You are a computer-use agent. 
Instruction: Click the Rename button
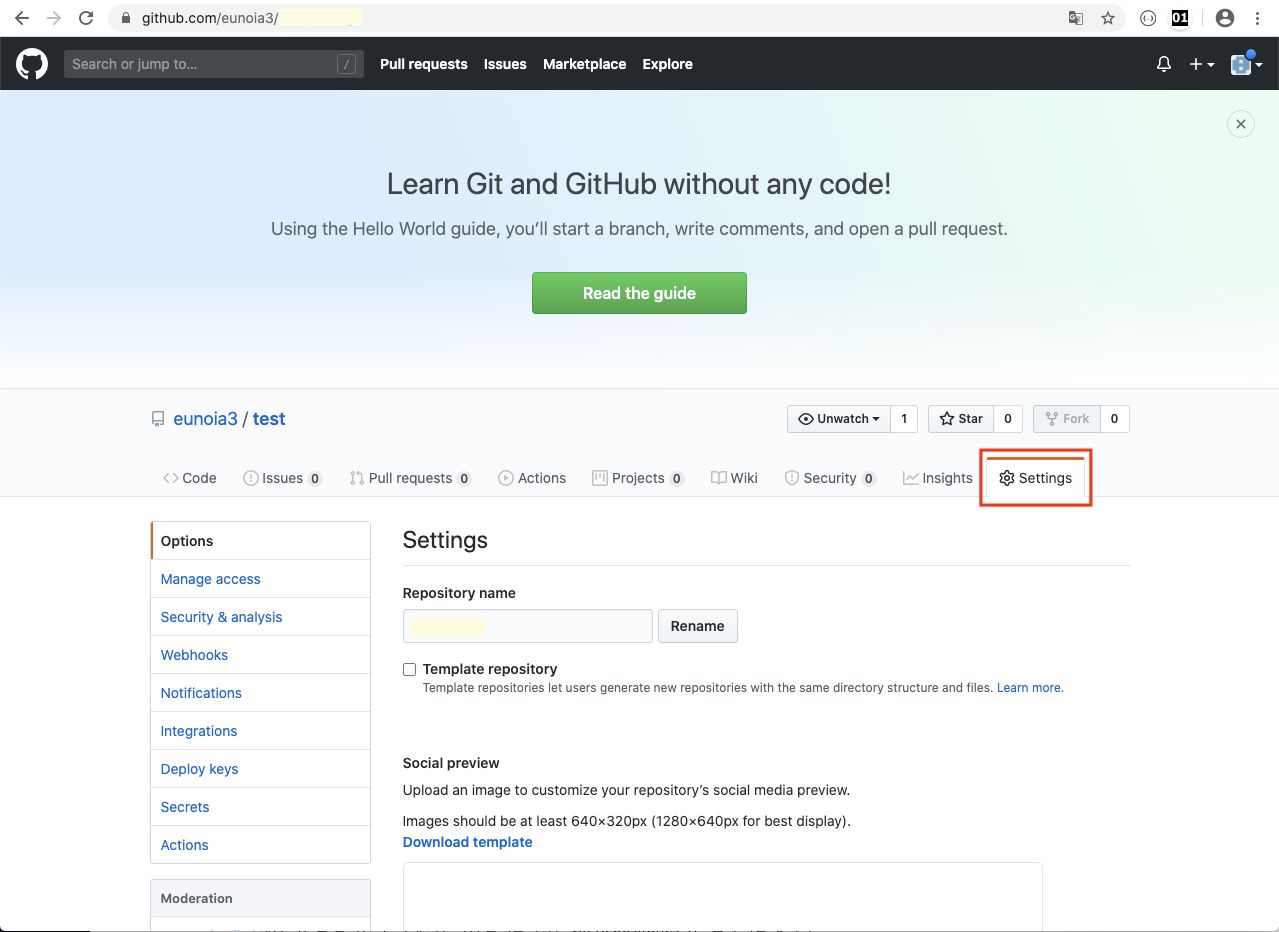click(697, 626)
